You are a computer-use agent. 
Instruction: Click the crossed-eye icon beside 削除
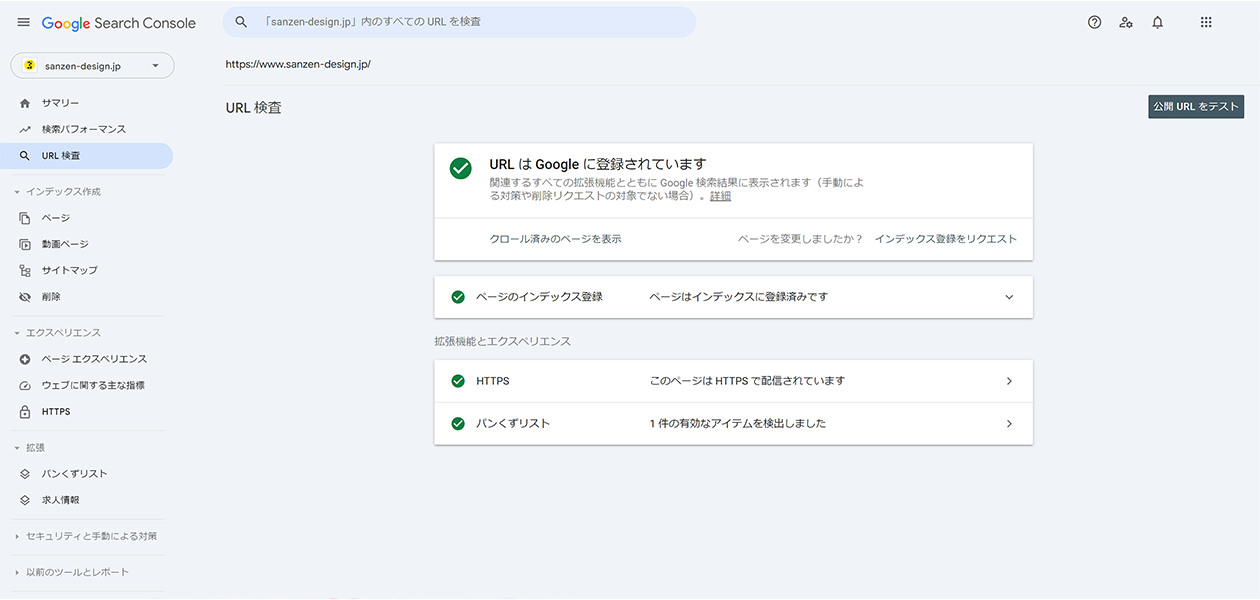pyautogui.click(x=25, y=297)
